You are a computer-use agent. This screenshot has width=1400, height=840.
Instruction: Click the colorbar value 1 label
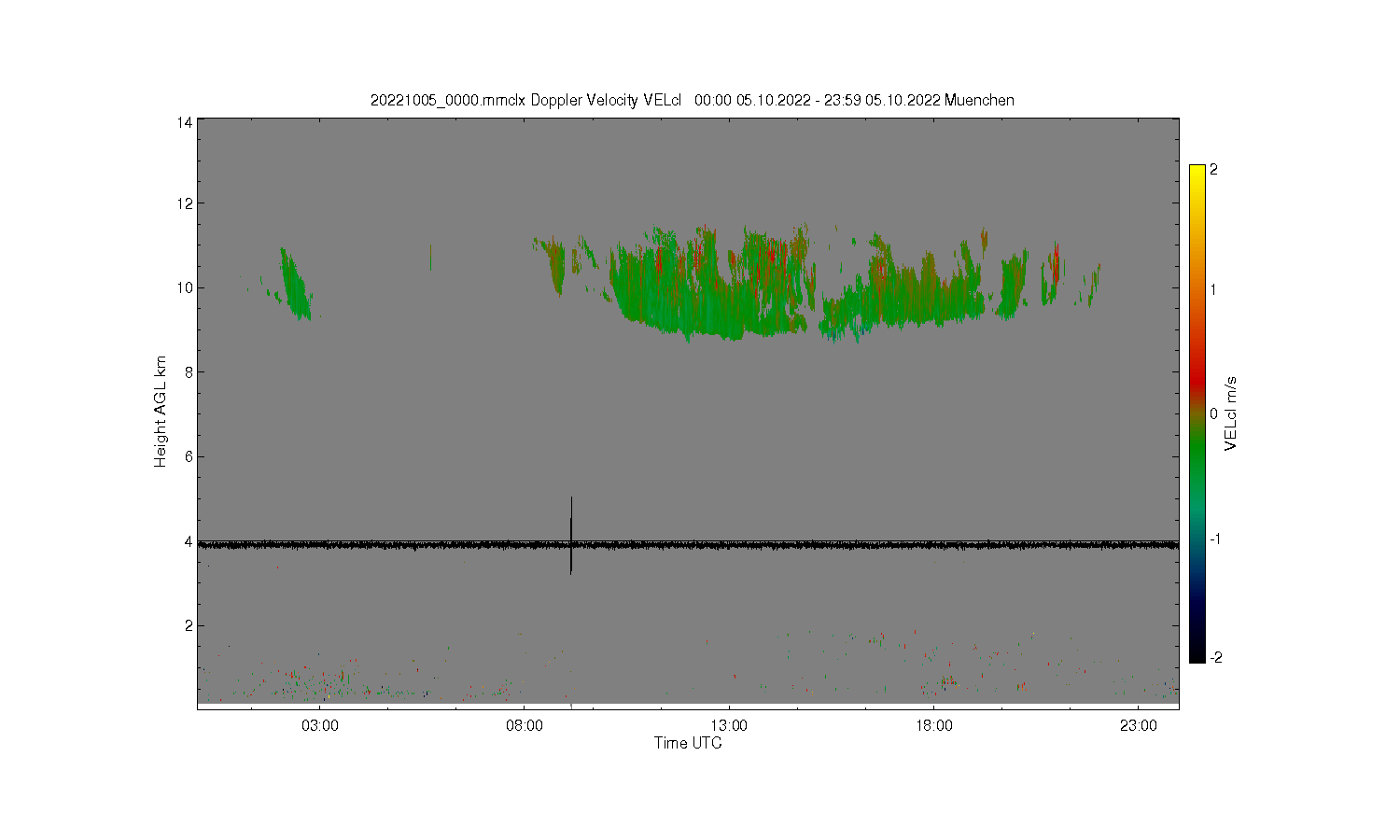pos(1213,289)
